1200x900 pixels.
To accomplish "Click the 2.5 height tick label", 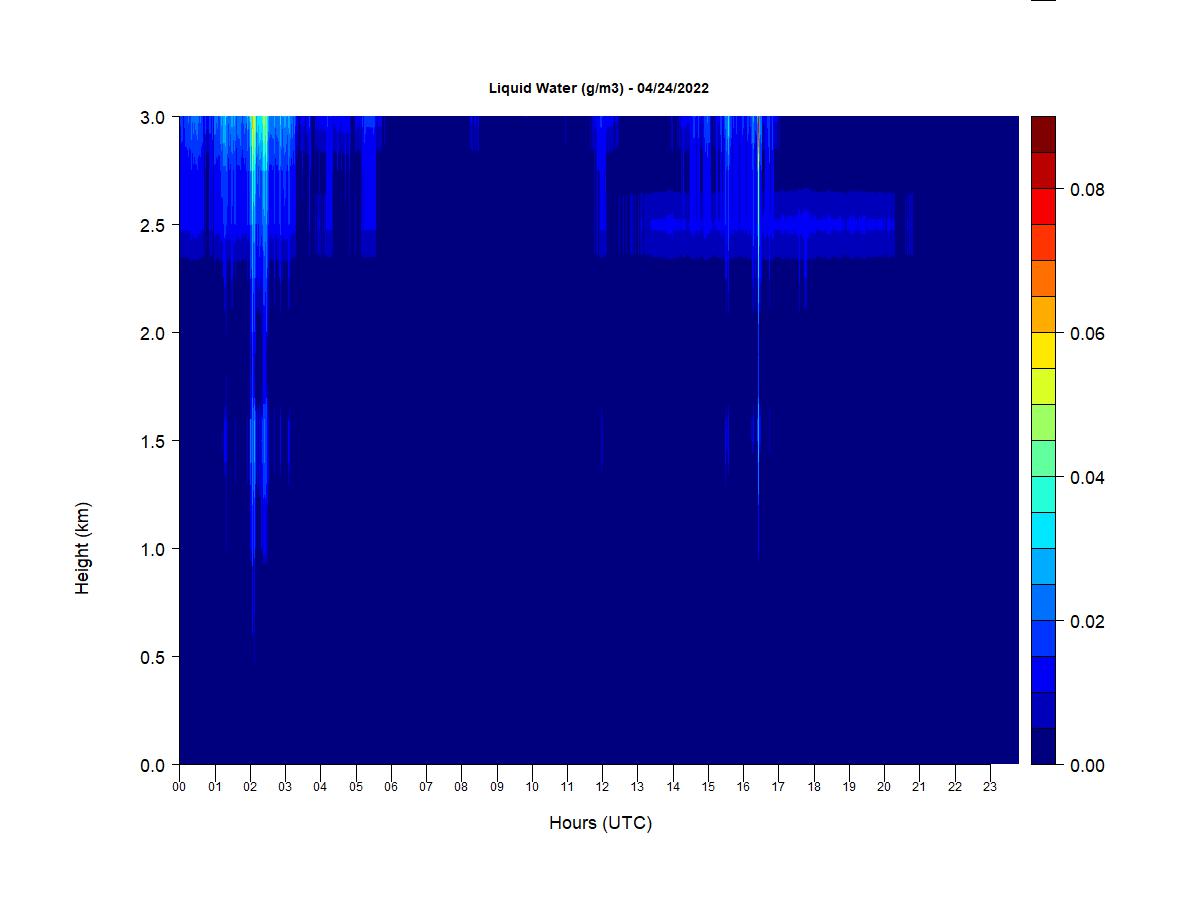I will tap(153, 225).
